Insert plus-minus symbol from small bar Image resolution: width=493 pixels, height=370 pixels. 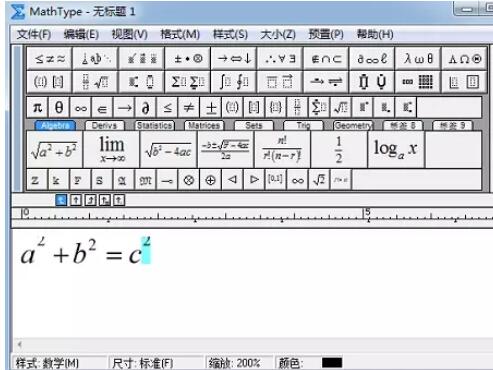click(x=211, y=107)
